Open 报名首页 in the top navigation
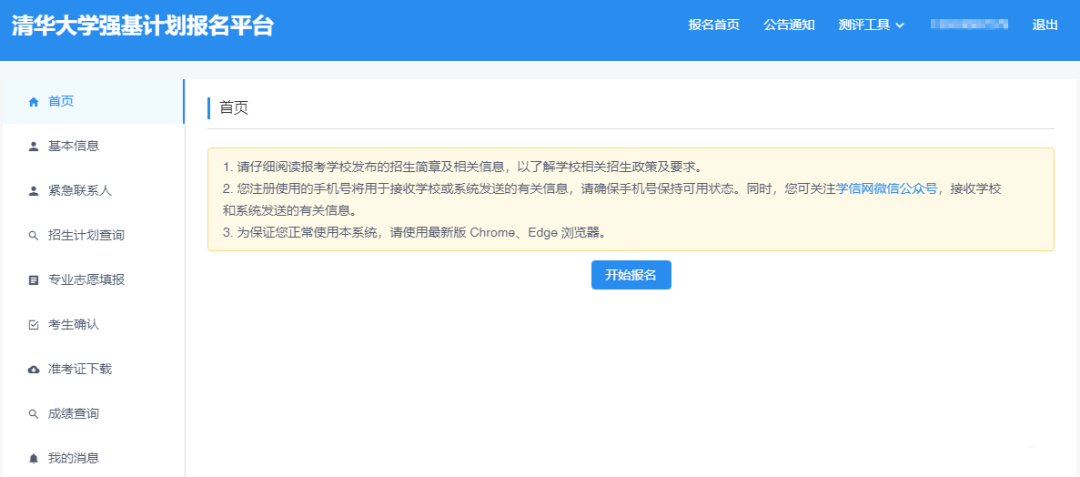The image size is (1080, 477). click(x=714, y=25)
